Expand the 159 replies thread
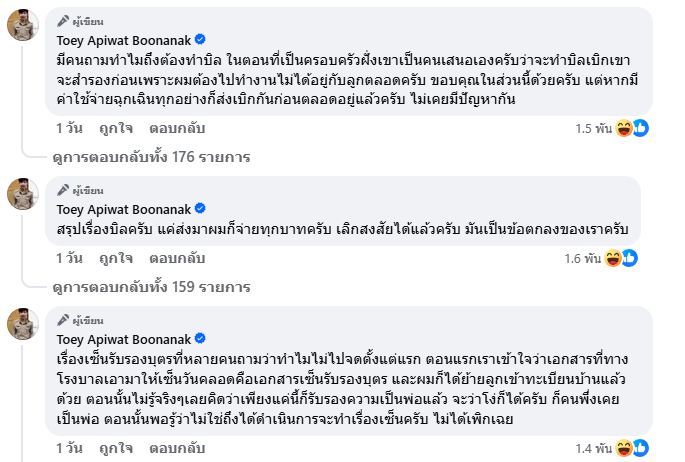This screenshot has height=462, width=685. 150,287
